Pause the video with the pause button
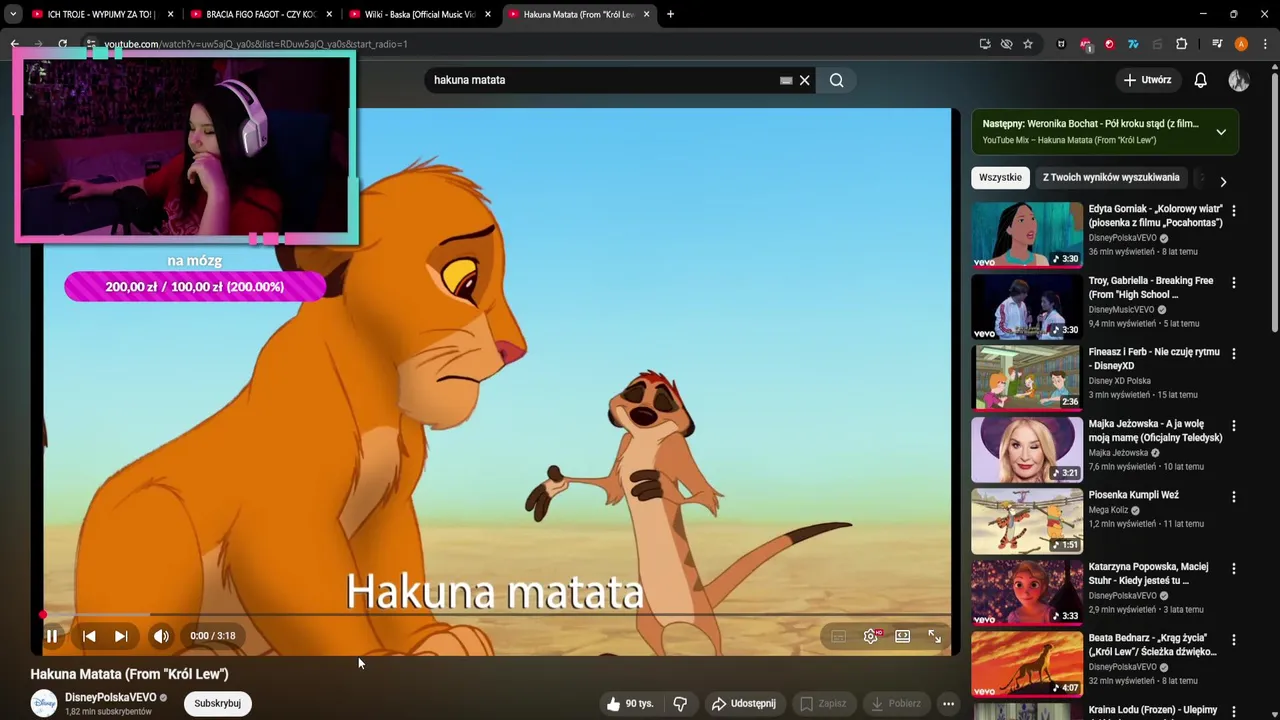The height and width of the screenshot is (720, 1280). click(52, 636)
